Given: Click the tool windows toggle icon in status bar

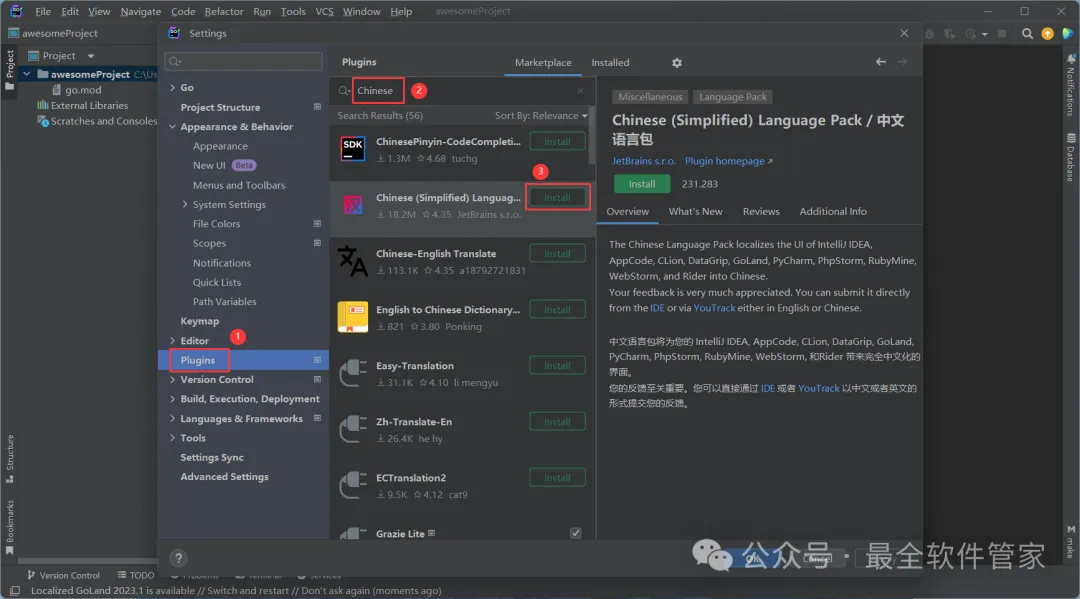Looking at the screenshot, I should (x=15, y=591).
